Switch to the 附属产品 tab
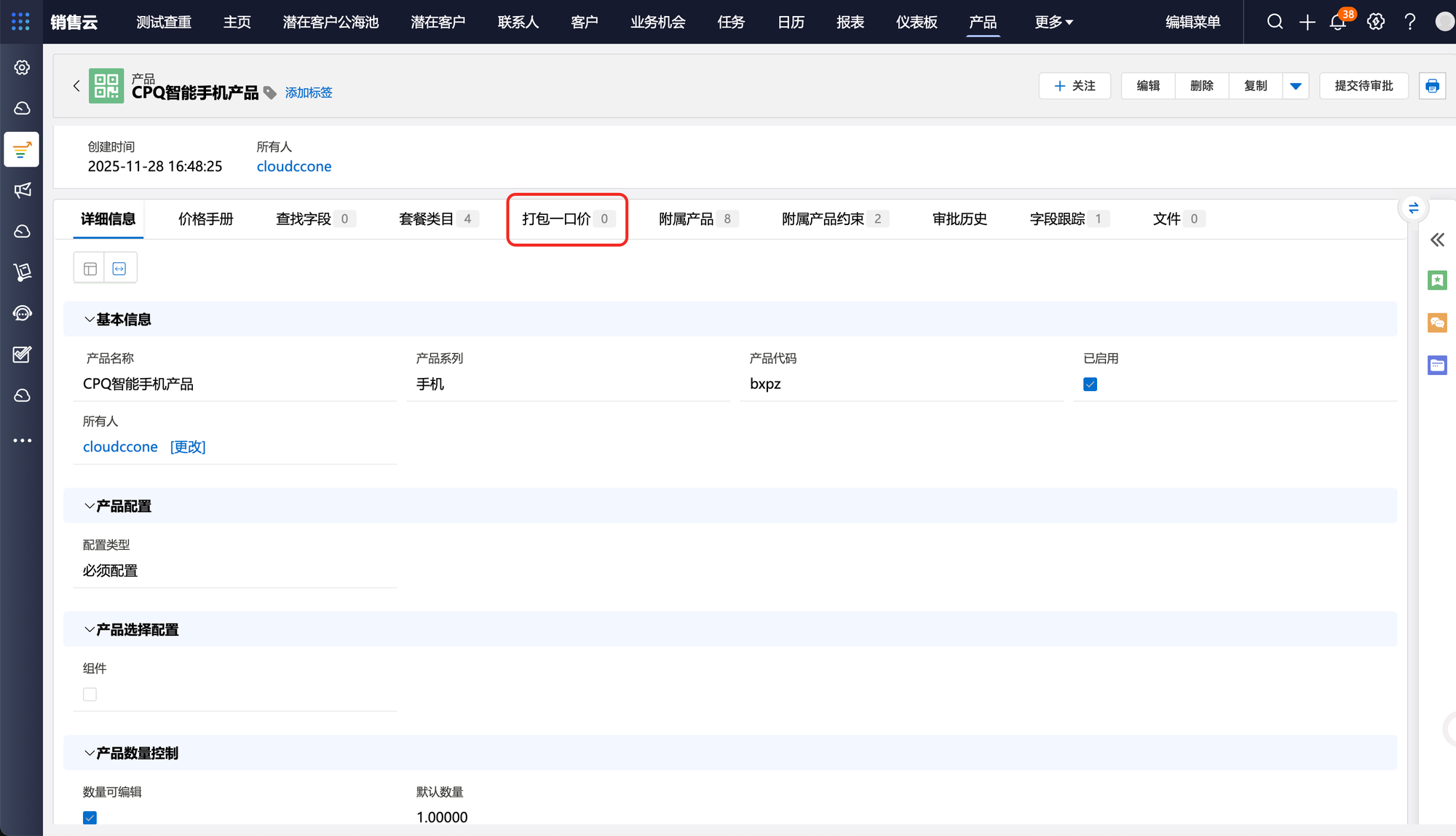1456x836 pixels. tap(686, 218)
